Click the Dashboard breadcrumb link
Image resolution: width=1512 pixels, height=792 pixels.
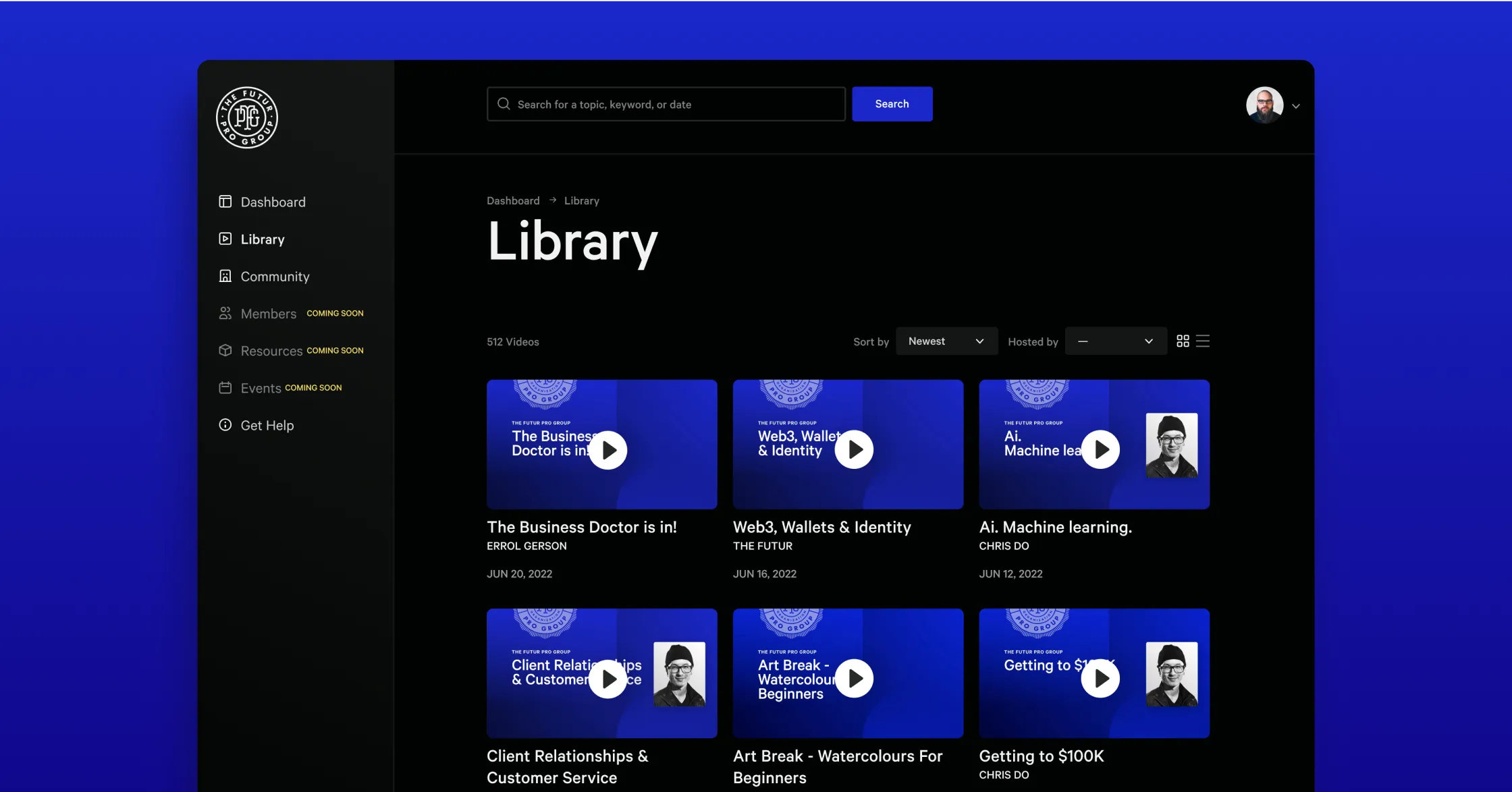click(x=513, y=200)
